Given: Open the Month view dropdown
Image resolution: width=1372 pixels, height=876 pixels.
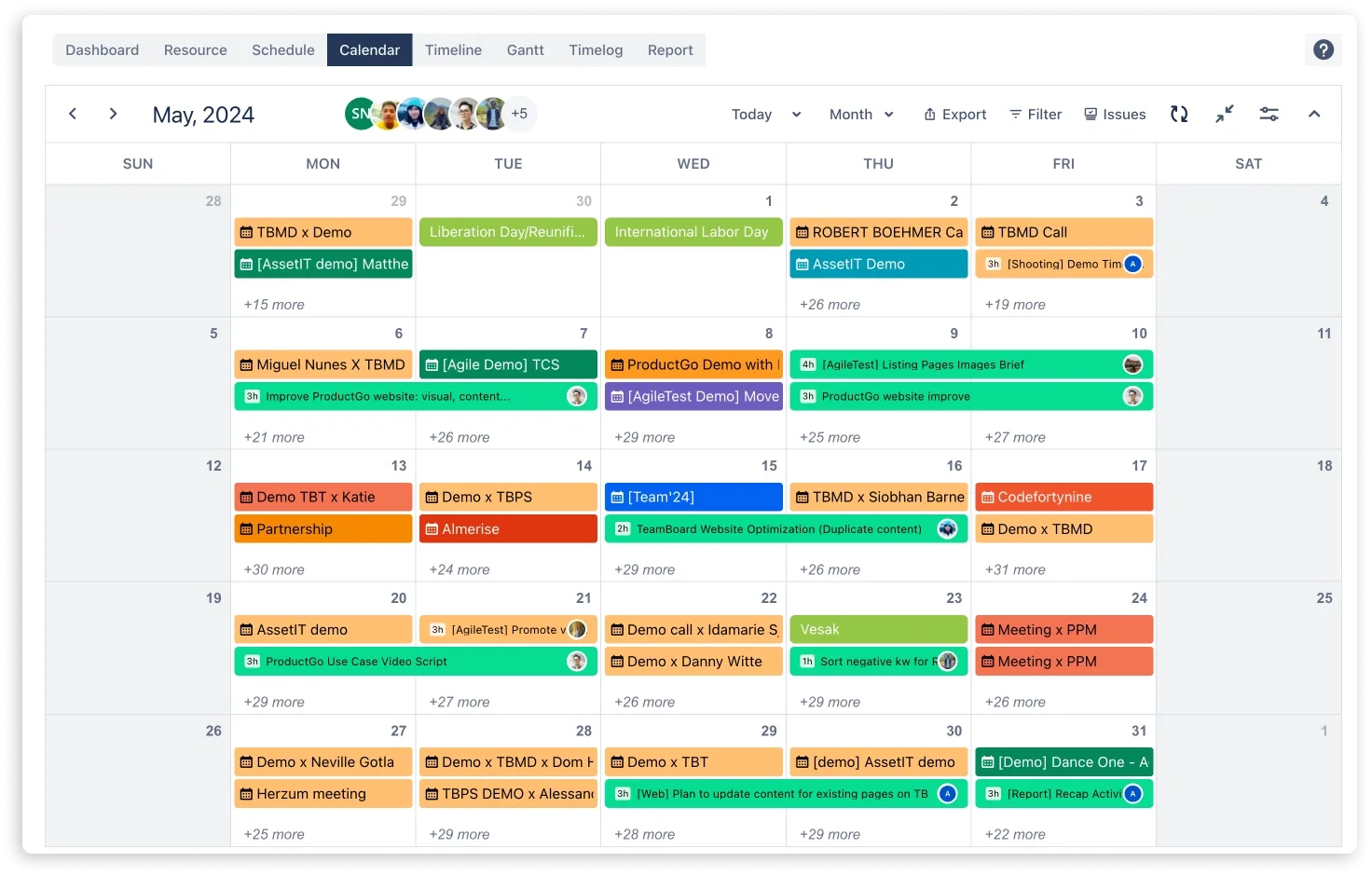Looking at the screenshot, I should tap(861, 114).
